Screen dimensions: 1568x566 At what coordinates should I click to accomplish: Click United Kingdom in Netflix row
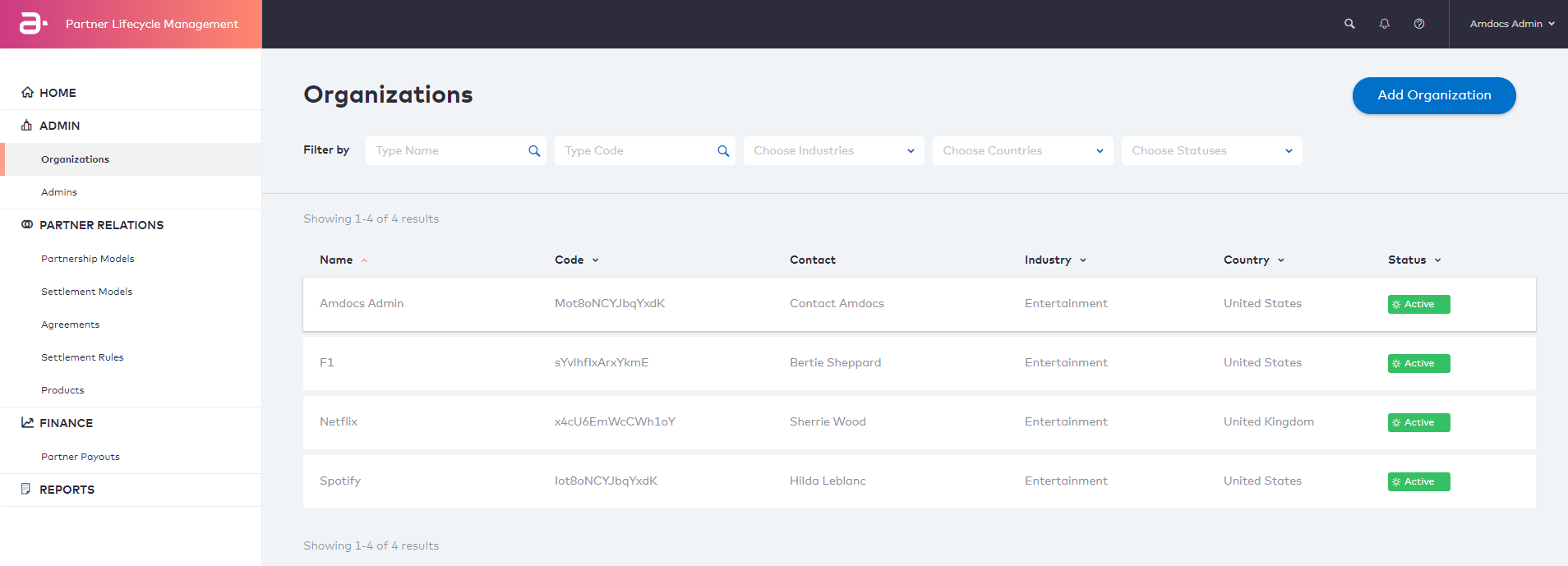[1269, 421]
